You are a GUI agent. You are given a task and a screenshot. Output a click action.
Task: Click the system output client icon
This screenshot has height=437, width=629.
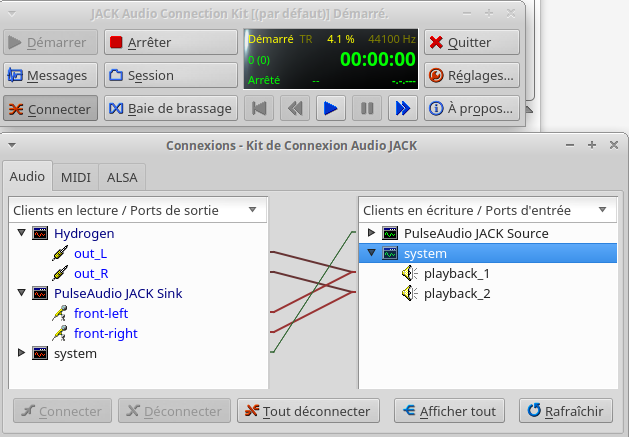click(40, 353)
